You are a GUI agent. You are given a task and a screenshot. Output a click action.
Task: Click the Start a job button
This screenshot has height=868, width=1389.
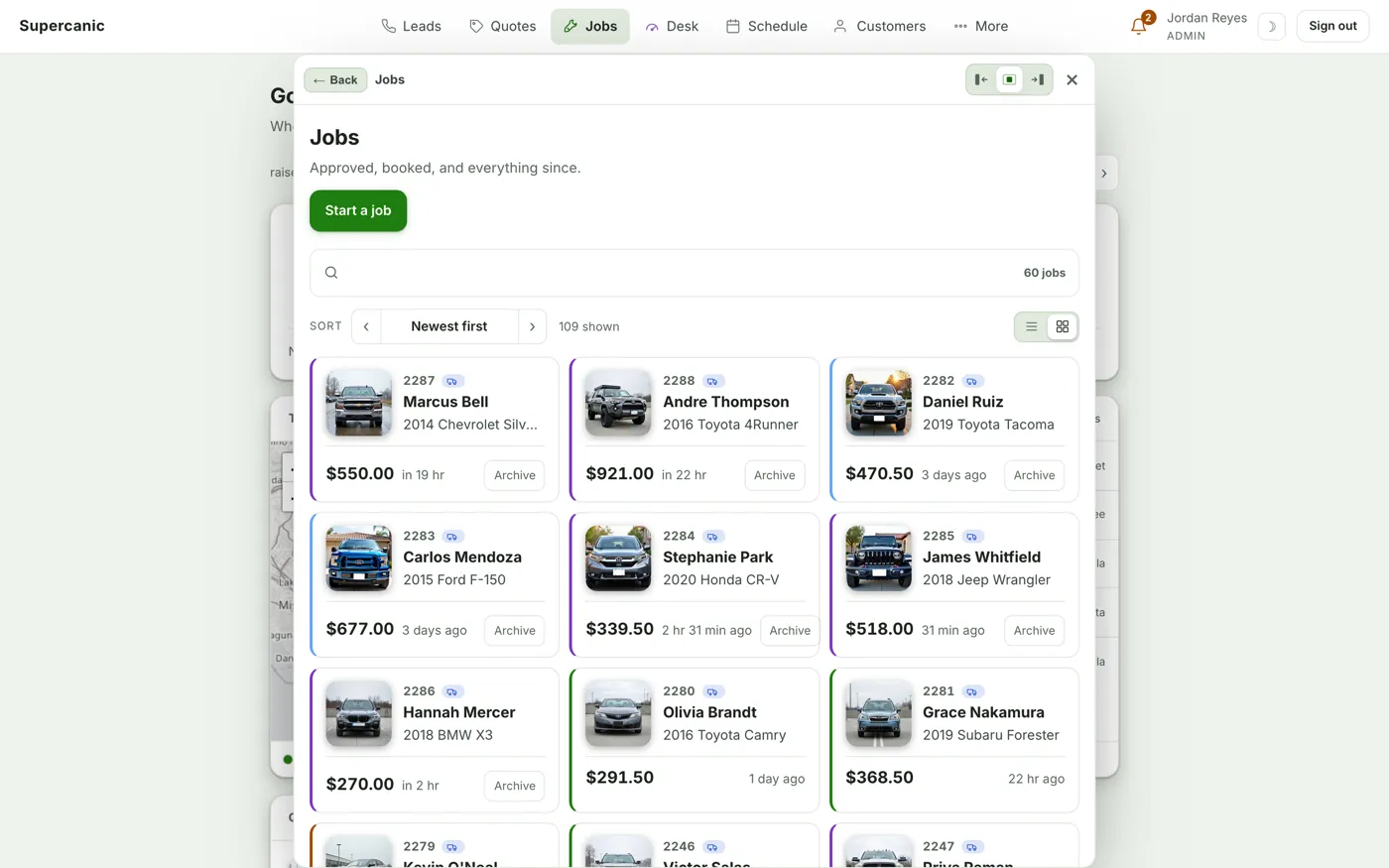[358, 211]
